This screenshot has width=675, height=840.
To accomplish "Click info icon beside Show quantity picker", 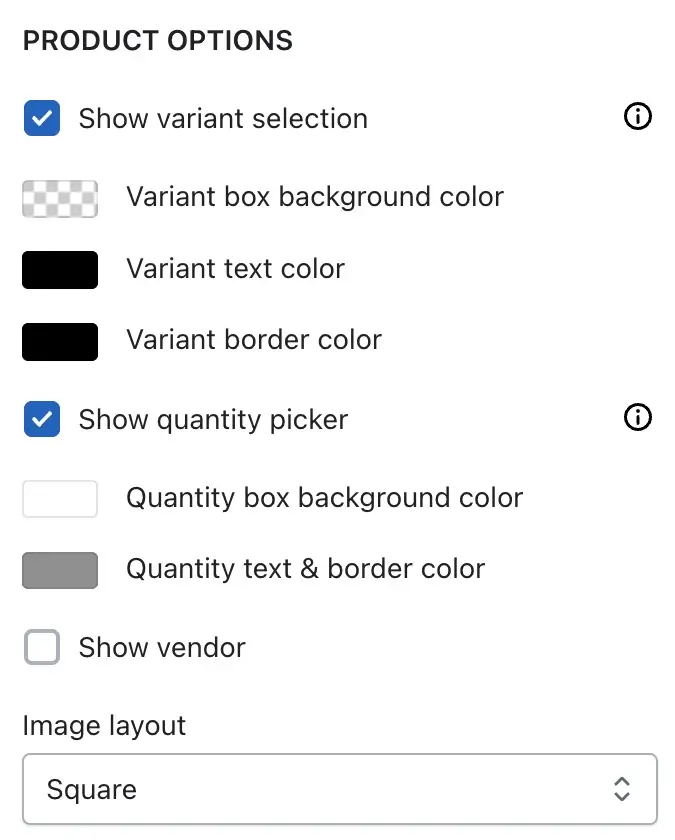I will (638, 417).
